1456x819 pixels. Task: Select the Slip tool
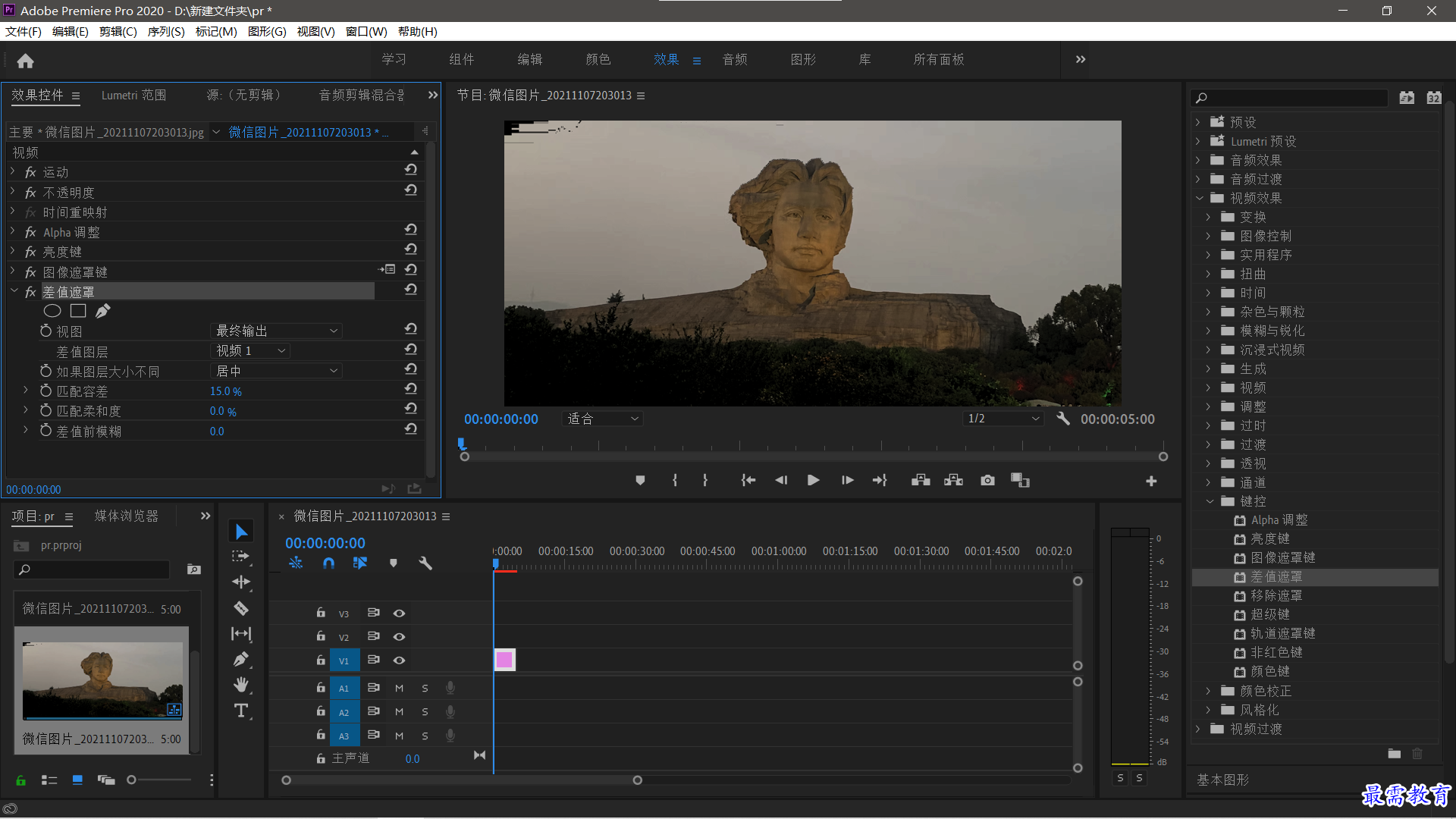241,633
